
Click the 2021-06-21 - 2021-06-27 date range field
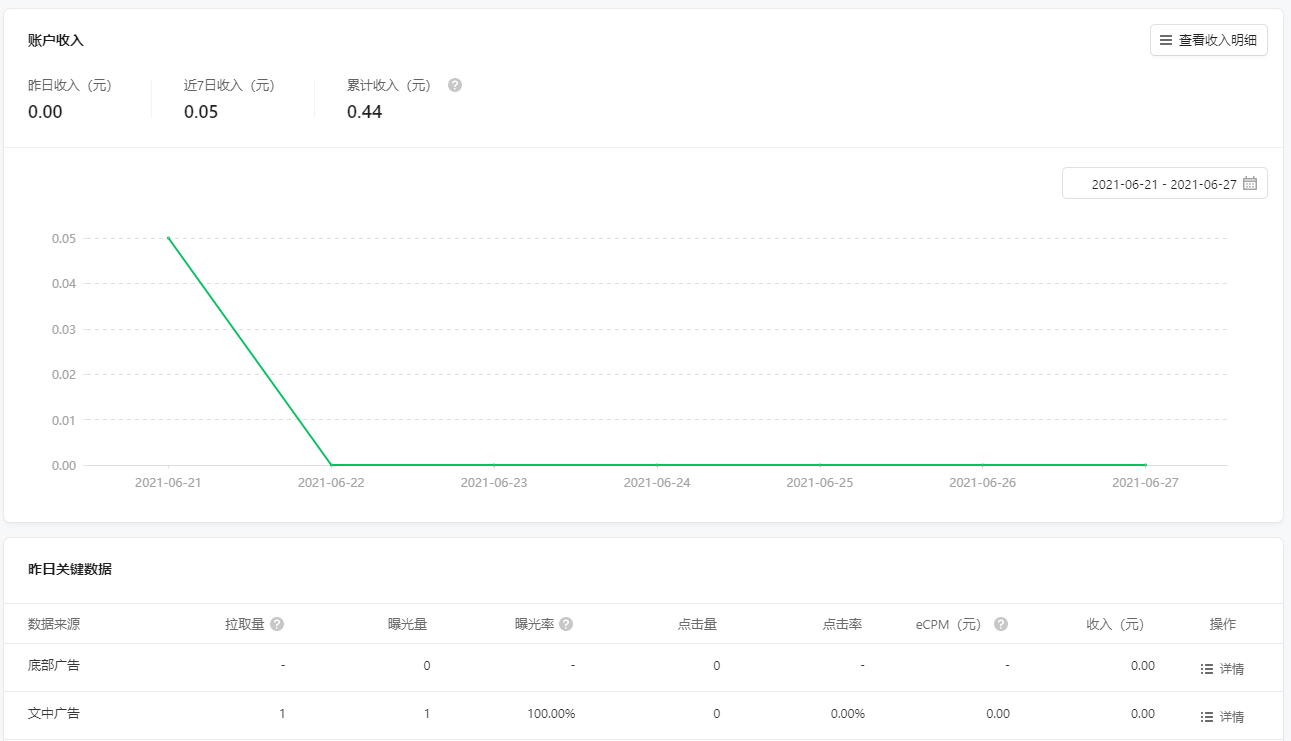point(1163,184)
